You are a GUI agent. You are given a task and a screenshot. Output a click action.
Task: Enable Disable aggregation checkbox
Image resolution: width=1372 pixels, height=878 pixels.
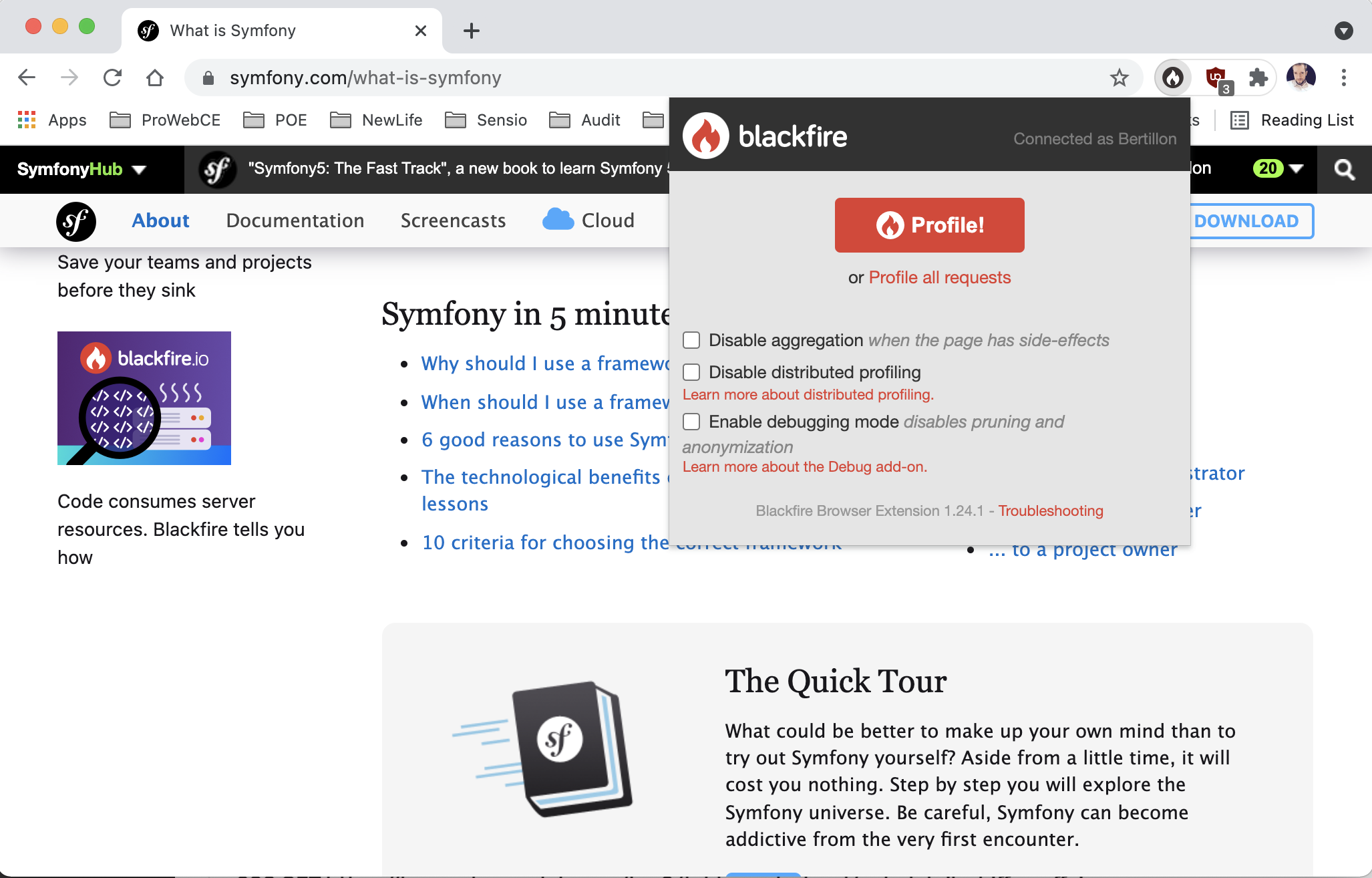tap(691, 340)
